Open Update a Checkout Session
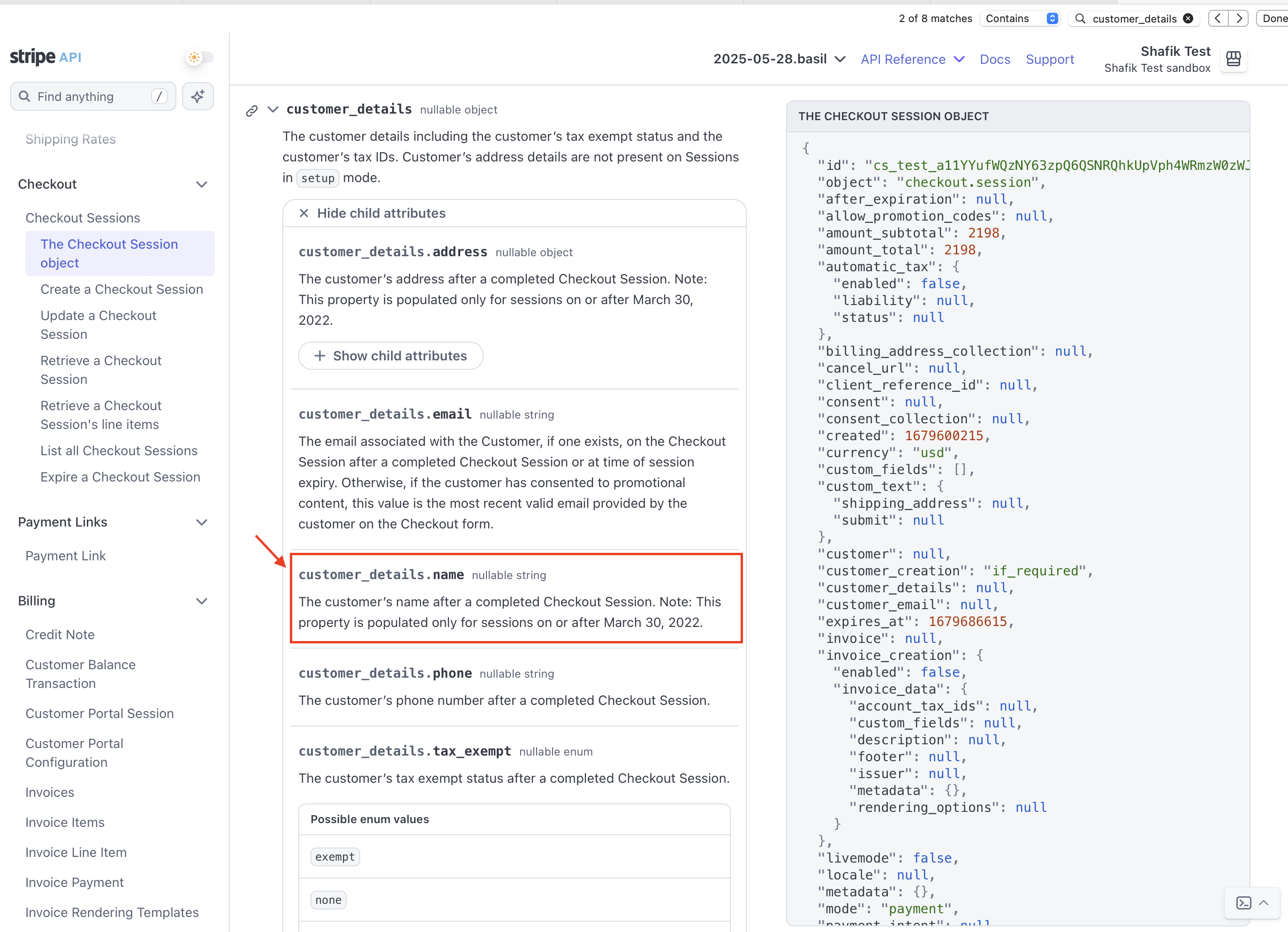 tap(98, 325)
